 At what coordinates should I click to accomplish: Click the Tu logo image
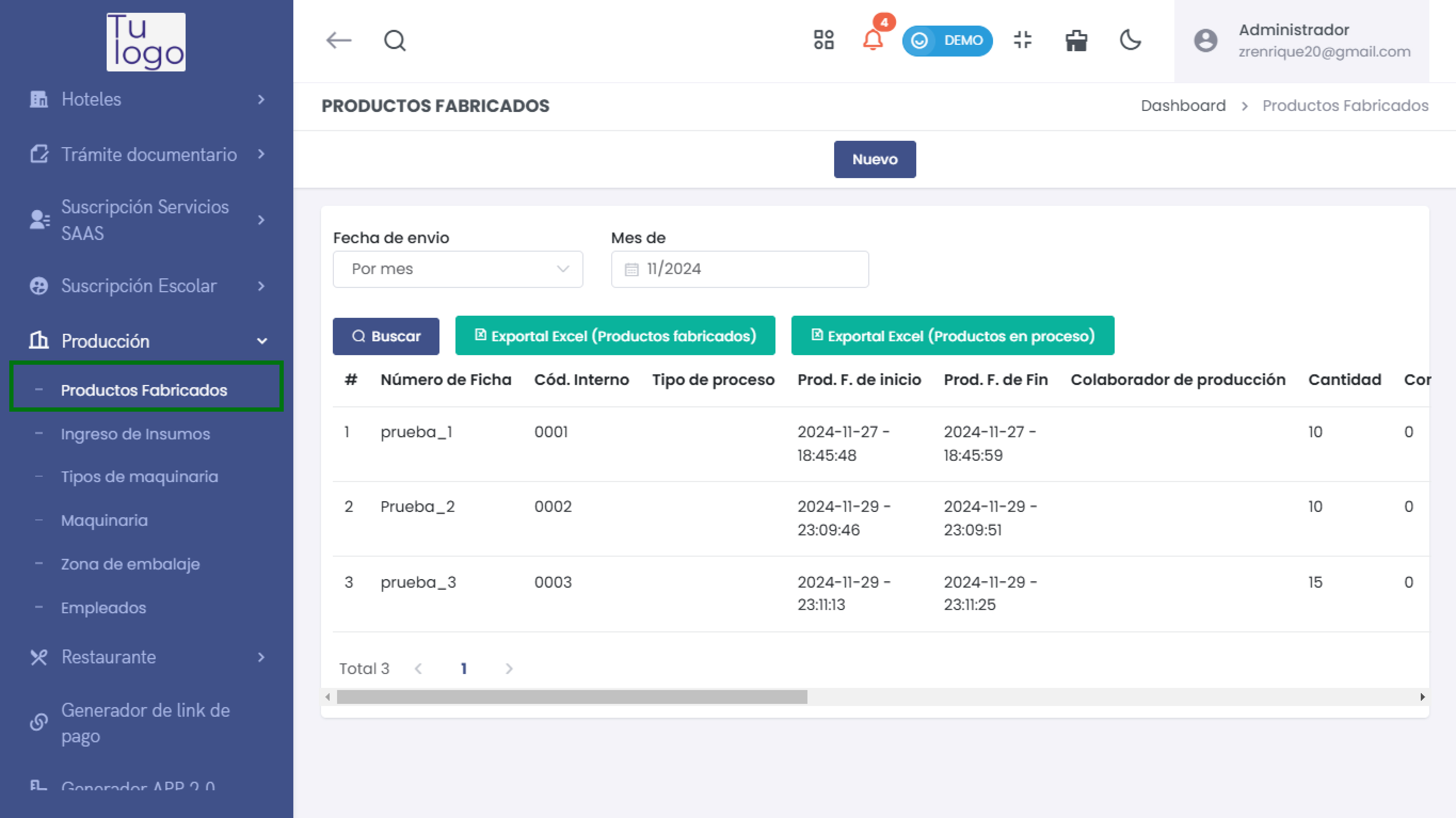click(x=146, y=42)
